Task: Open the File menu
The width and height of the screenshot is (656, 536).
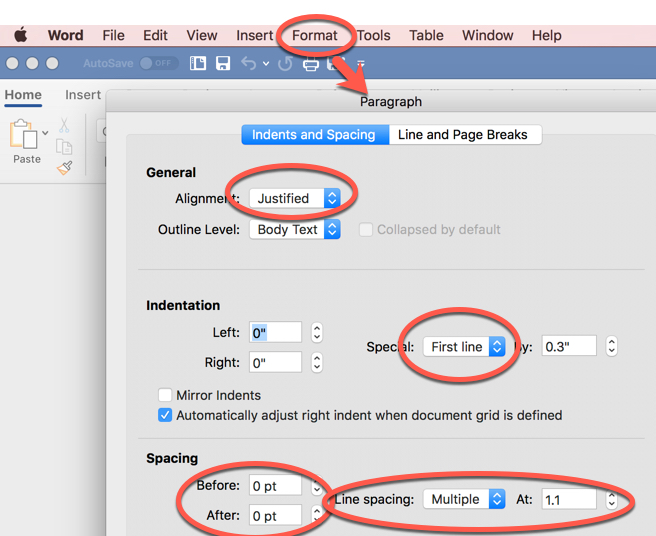Action: point(113,35)
